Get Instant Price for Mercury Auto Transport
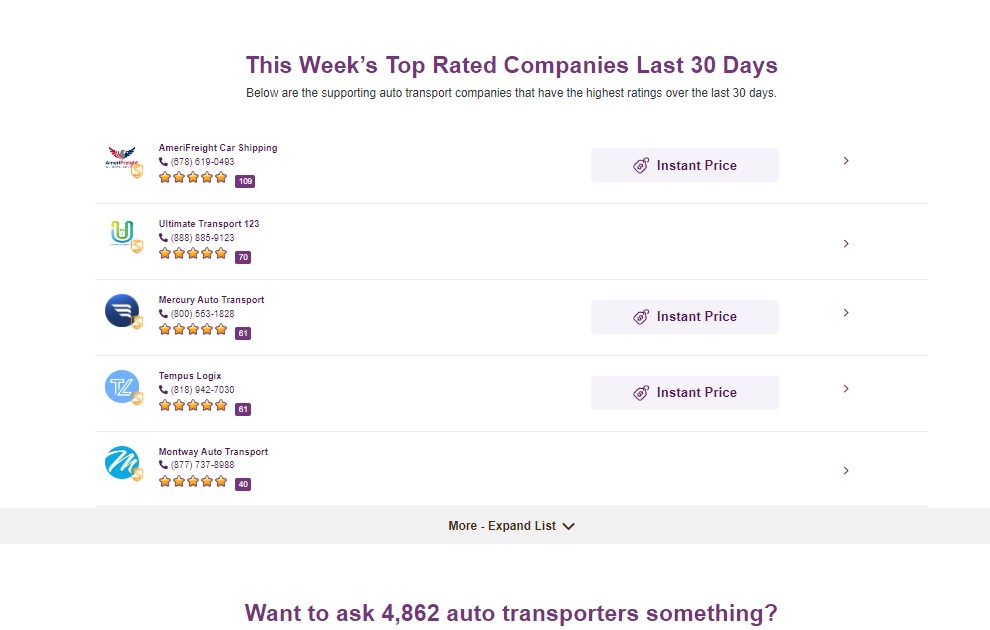Image resolution: width=990 pixels, height=630 pixels. 685,317
